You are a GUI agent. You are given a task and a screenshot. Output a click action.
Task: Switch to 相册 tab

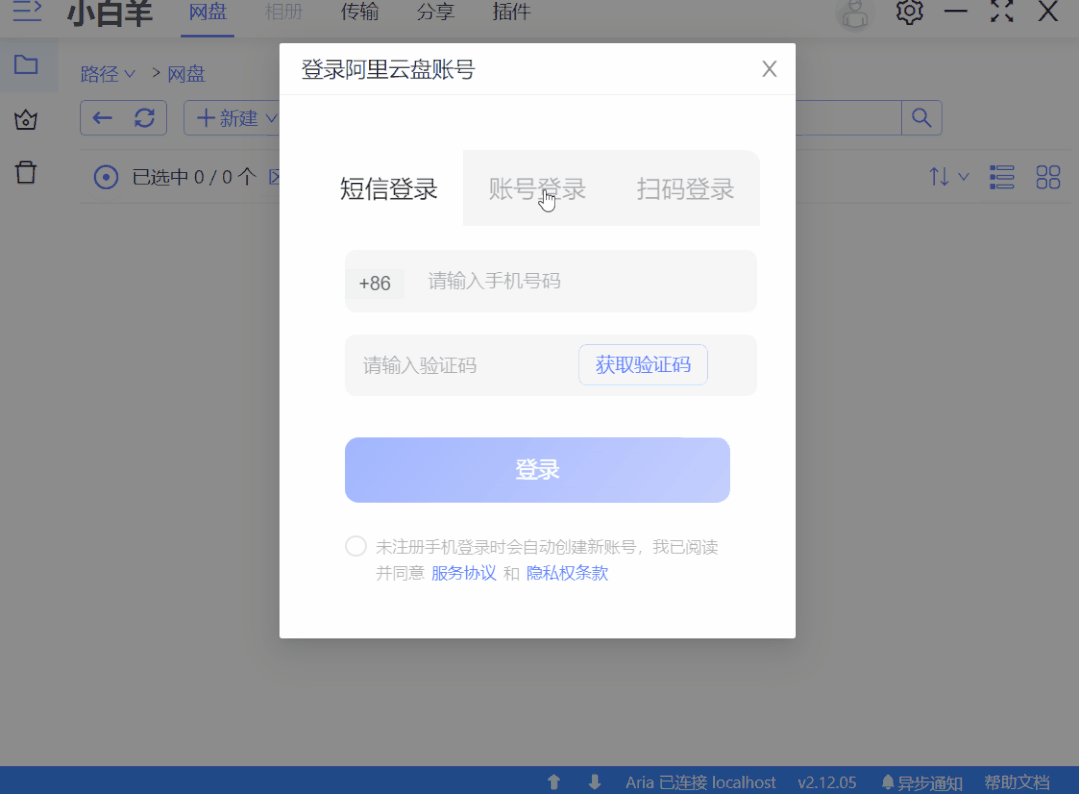tap(284, 12)
